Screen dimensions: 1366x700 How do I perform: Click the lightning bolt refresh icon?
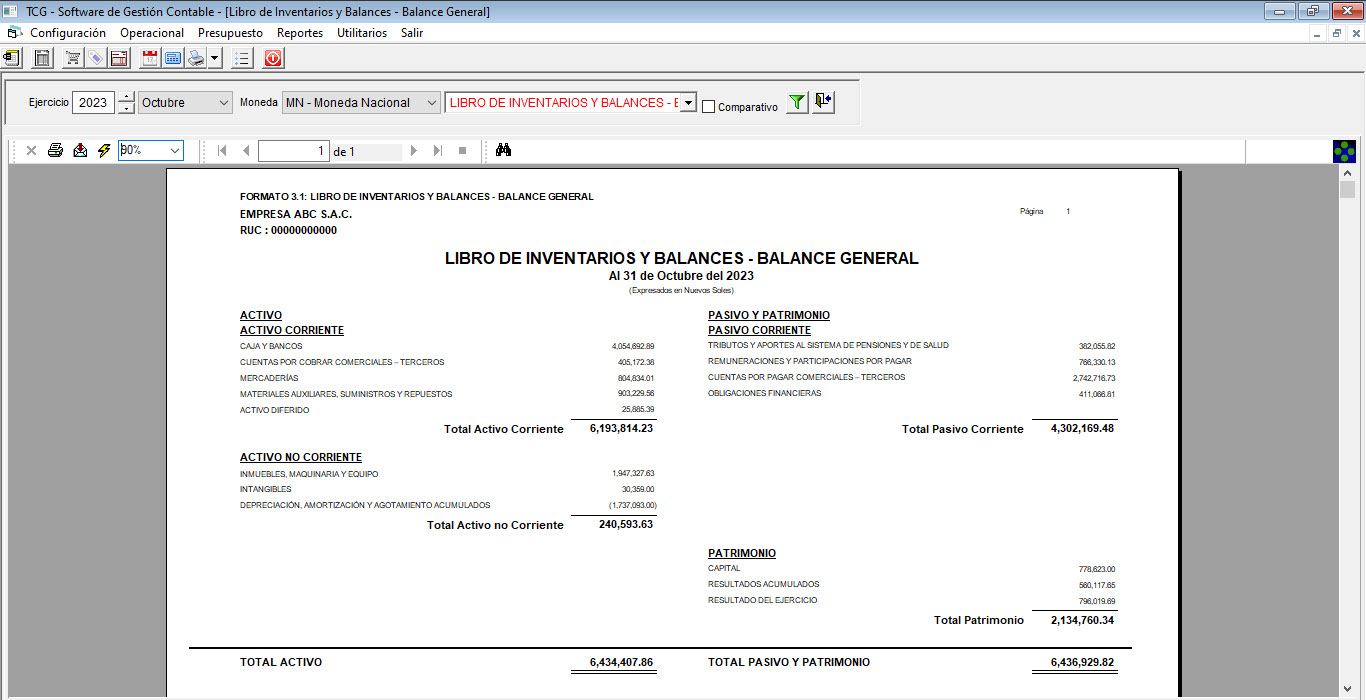point(104,150)
